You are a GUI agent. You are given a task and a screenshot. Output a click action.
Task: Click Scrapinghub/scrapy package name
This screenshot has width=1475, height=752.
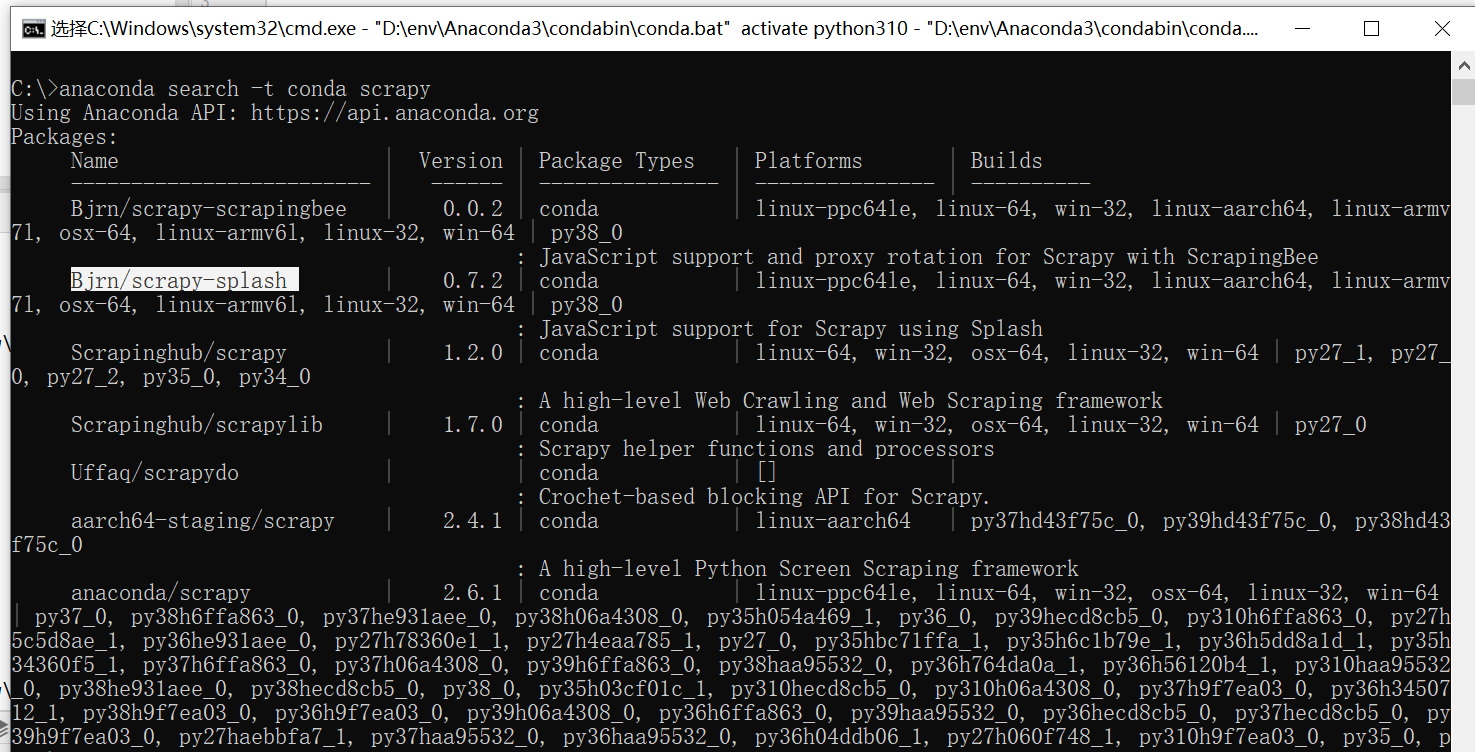[x=178, y=353]
